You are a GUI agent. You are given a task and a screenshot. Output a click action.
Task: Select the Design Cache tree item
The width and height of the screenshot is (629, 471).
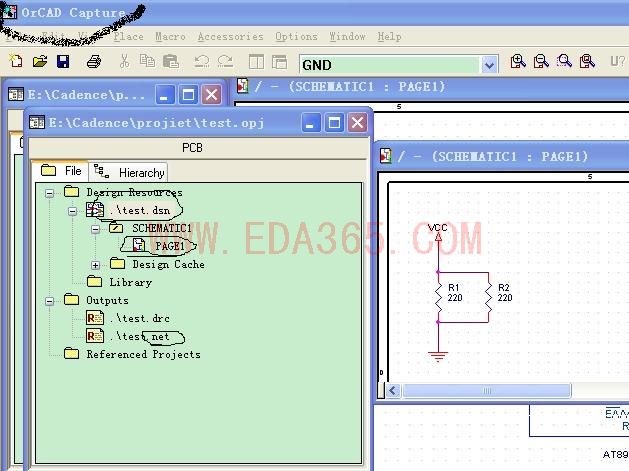click(x=168, y=264)
